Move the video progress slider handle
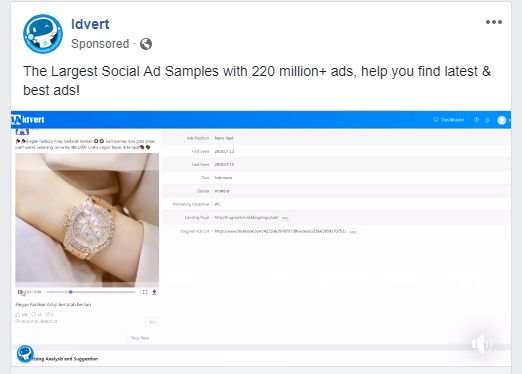The image size is (522, 374). (71, 292)
